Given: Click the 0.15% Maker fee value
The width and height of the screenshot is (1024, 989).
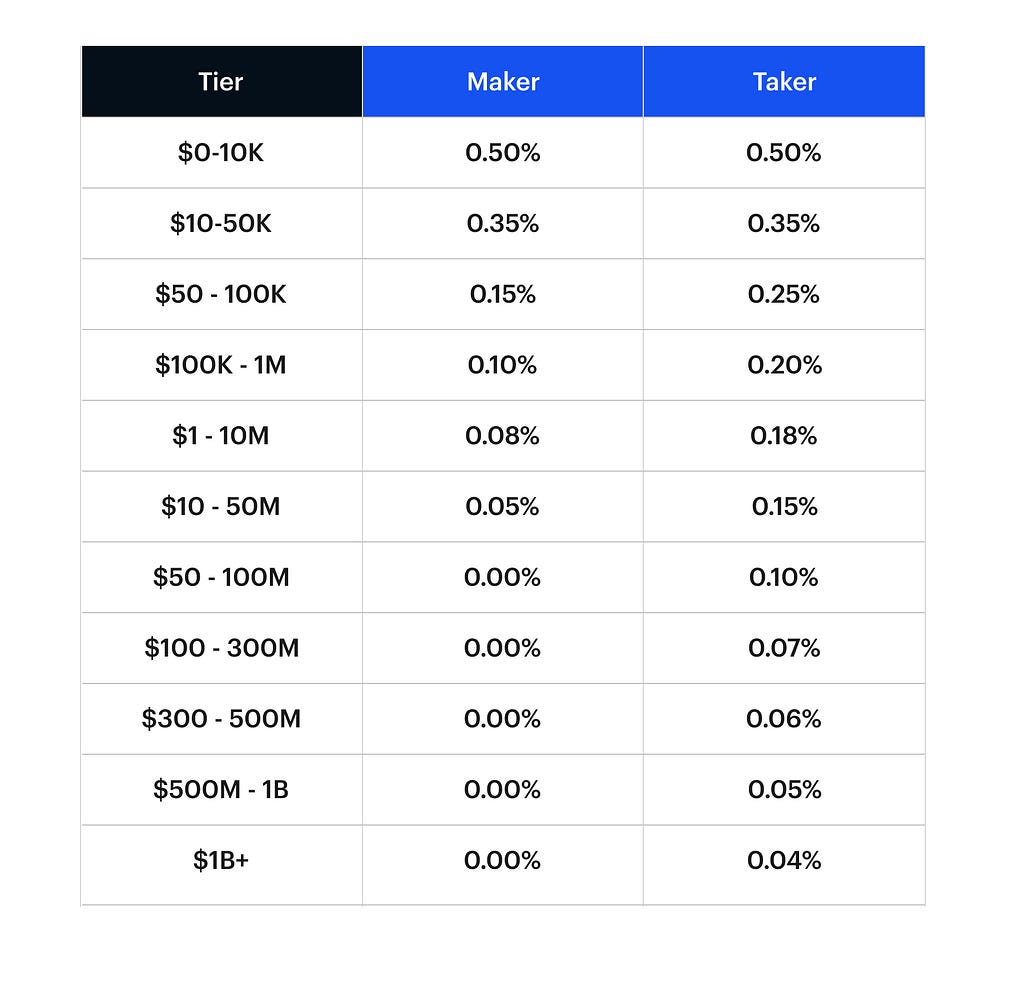Looking at the screenshot, I should (502, 295).
